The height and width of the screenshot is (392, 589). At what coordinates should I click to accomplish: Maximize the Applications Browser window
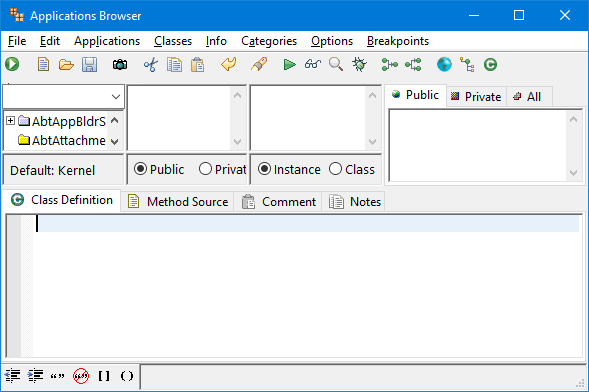tap(519, 15)
